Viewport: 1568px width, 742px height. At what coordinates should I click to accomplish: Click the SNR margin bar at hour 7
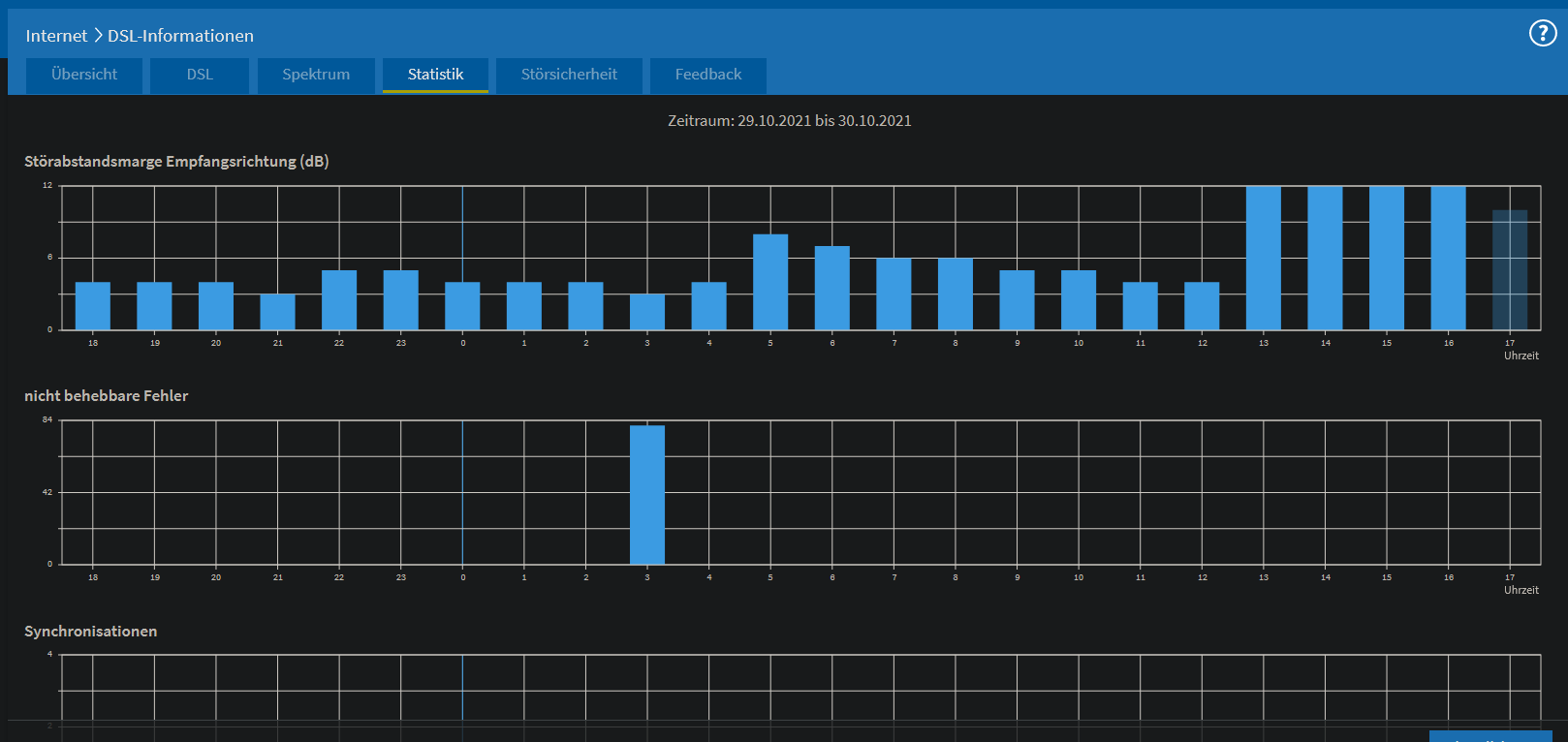(894, 294)
